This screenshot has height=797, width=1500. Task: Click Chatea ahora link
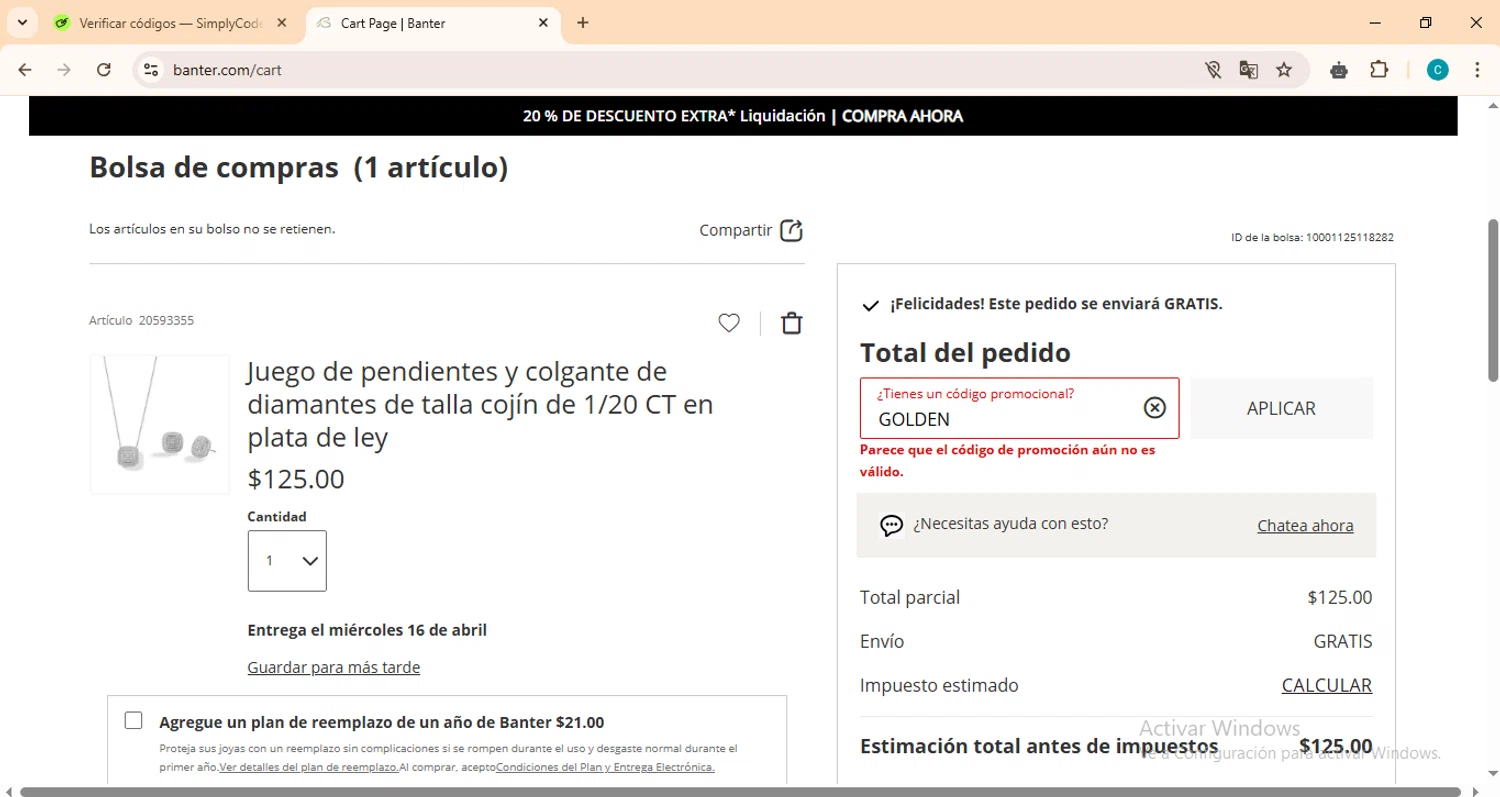[x=1305, y=525]
